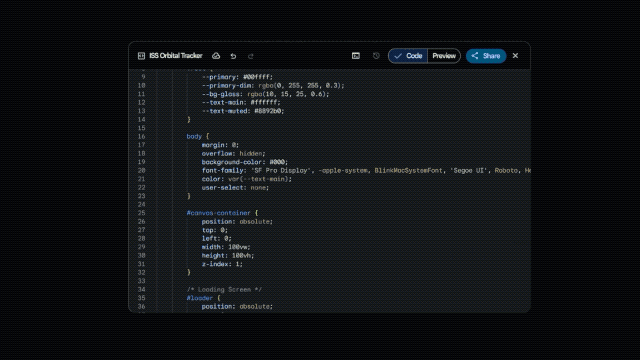640x360 pixels.
Task: Click the cloud save status icon
Action: click(x=216, y=56)
